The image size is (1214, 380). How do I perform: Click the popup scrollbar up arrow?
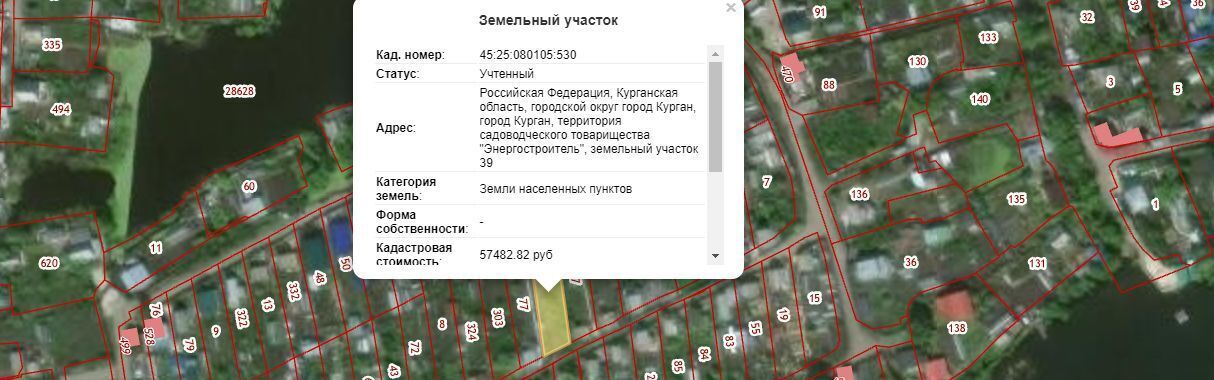(715, 53)
